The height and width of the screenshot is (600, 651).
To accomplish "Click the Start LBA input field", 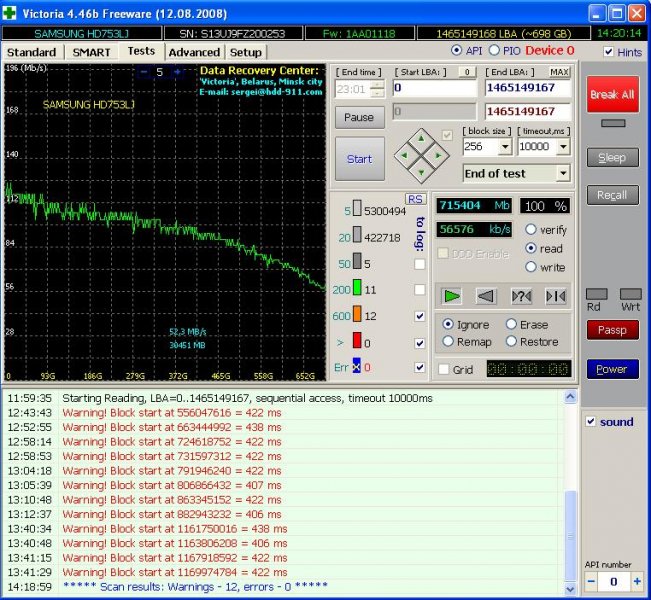I will point(434,88).
